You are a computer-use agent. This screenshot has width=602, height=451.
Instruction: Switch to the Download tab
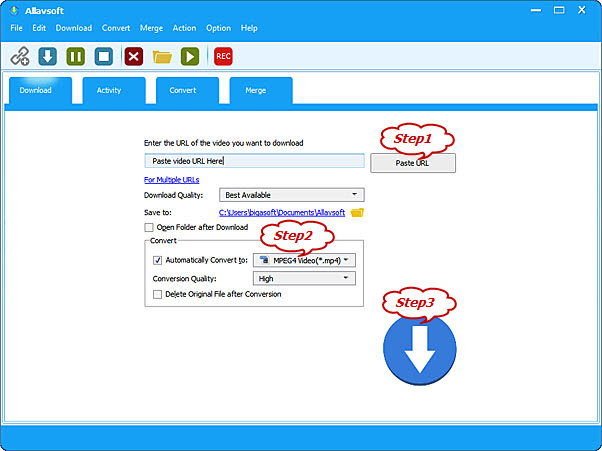(x=40, y=91)
